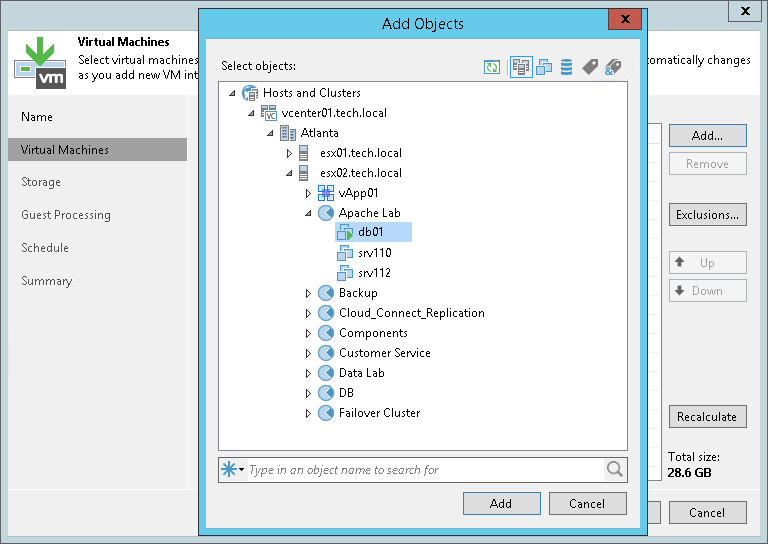Screen dimensions: 768x544
Task: Select the tag combinations view icon
Action: [x=613, y=67]
